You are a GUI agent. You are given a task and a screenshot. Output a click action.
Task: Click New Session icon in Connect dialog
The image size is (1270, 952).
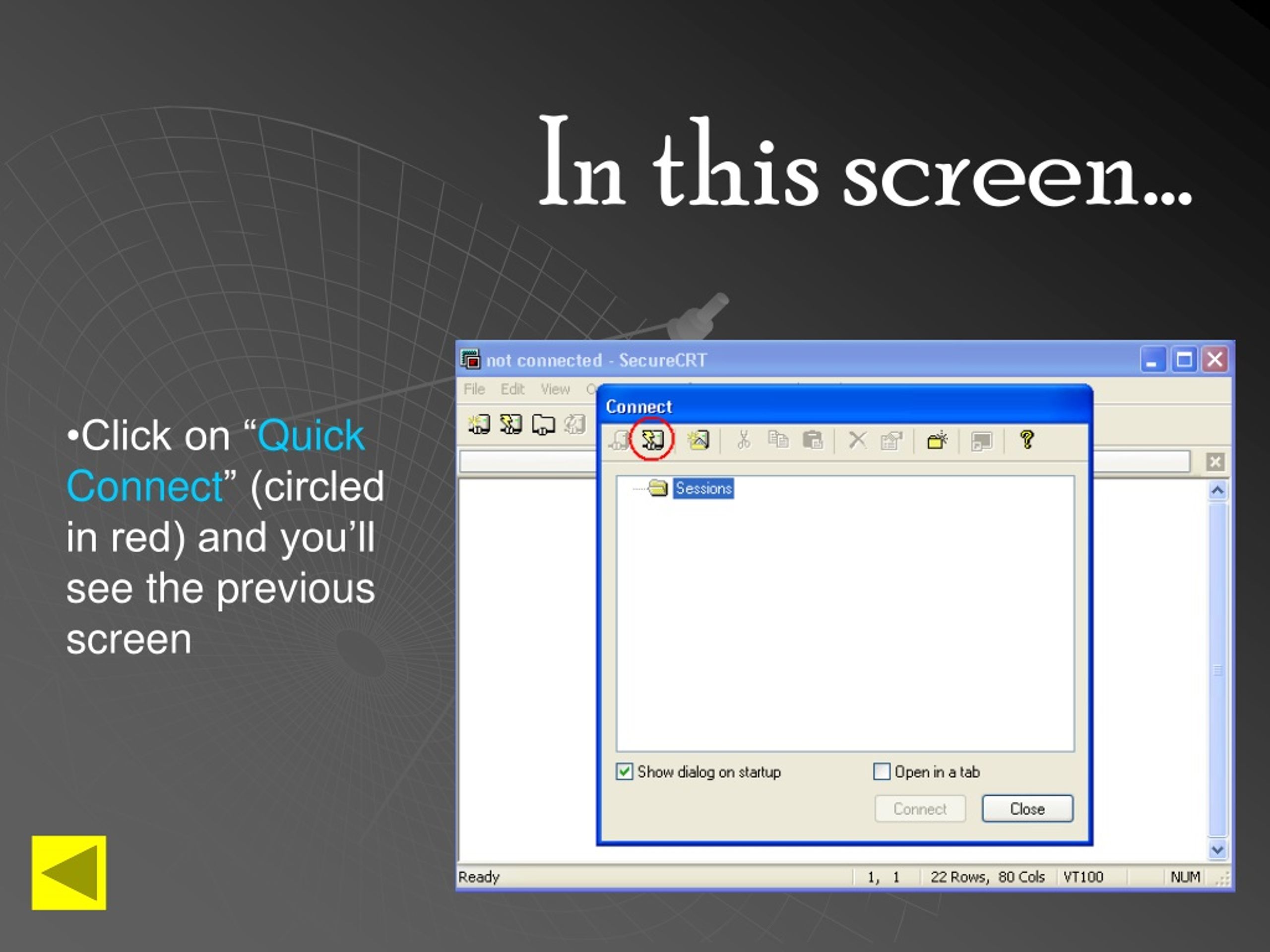(698, 440)
